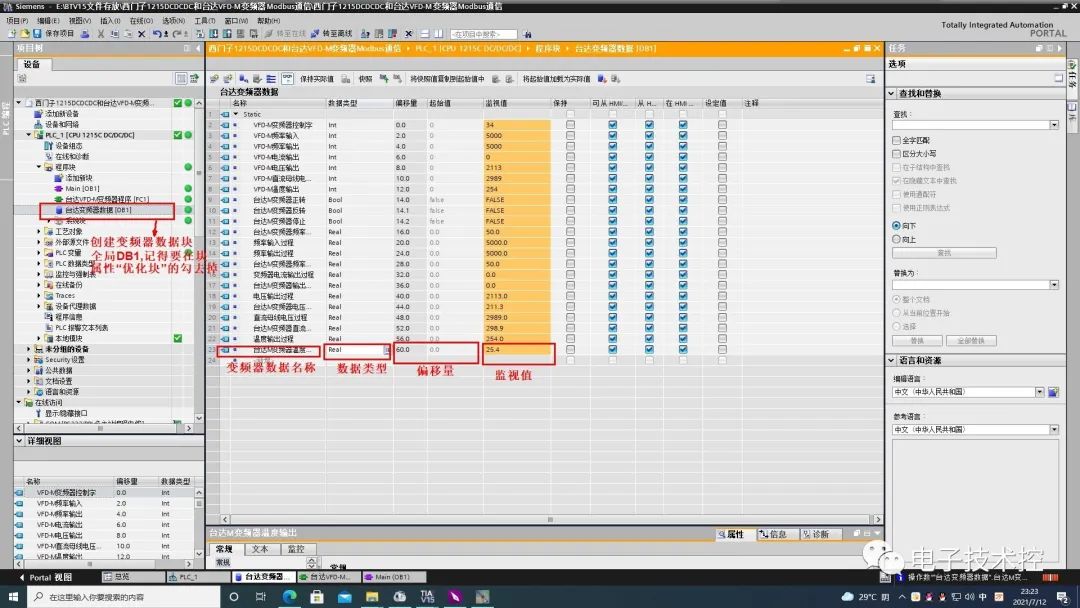Viewport: 1080px width, 608px height.
Task: Click the first icon in the DB editor toolbar
Action: click(x=214, y=78)
